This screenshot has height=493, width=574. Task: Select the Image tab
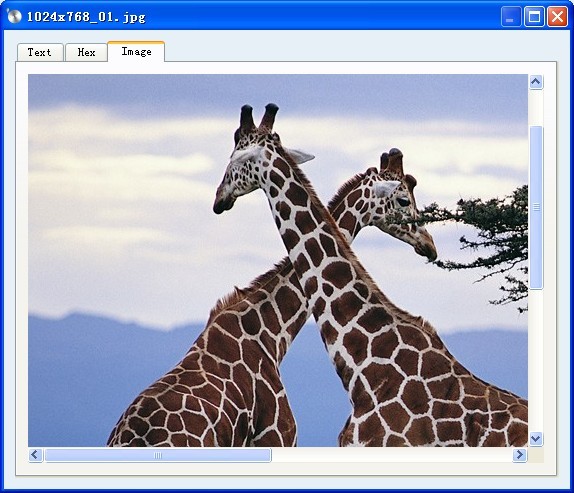point(136,52)
